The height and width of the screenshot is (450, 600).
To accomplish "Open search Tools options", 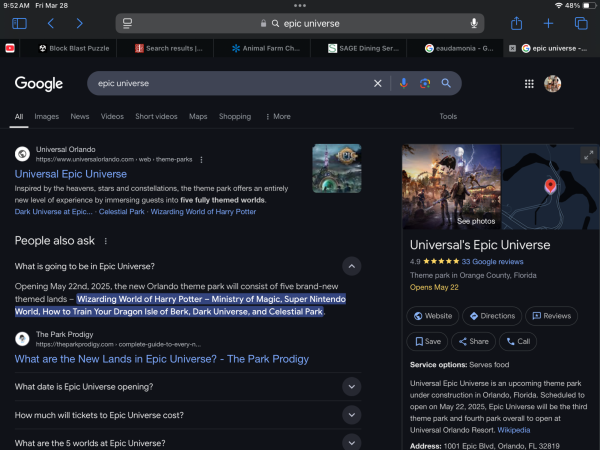I will (x=448, y=116).
